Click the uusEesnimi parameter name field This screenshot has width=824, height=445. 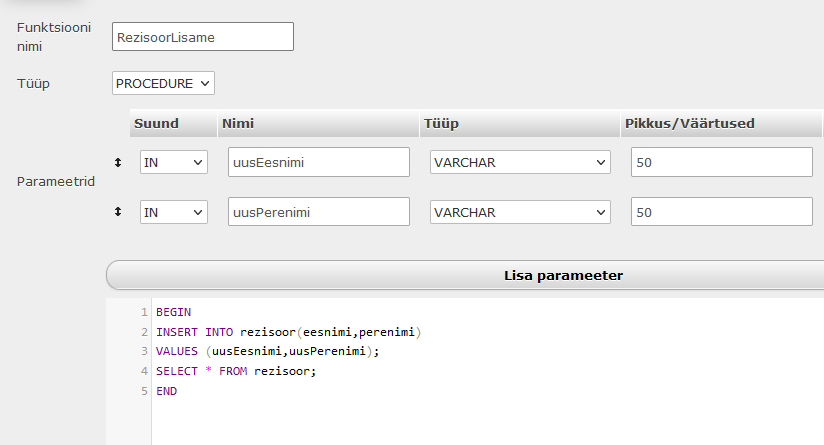pos(318,162)
